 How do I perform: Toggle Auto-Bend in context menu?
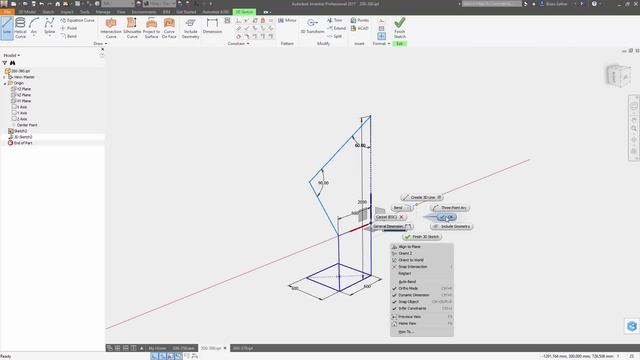point(422,282)
